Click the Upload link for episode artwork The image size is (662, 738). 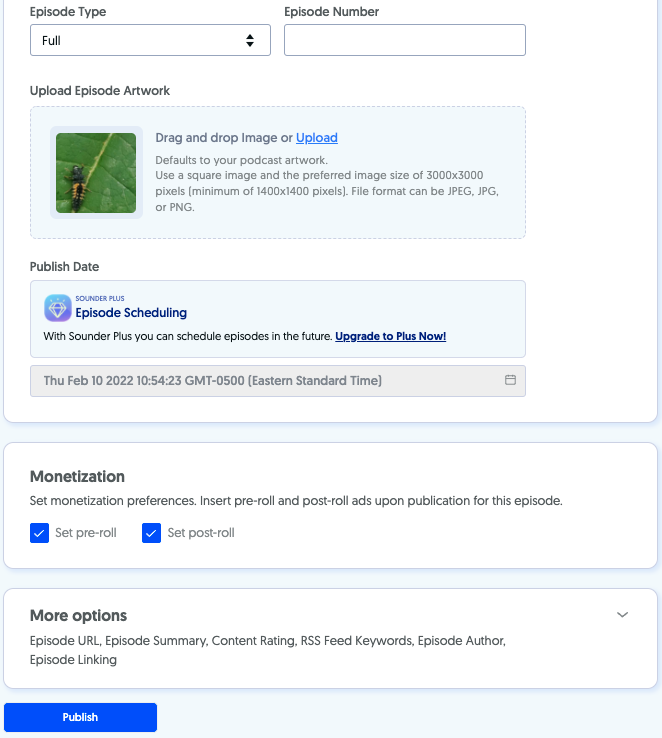point(317,137)
